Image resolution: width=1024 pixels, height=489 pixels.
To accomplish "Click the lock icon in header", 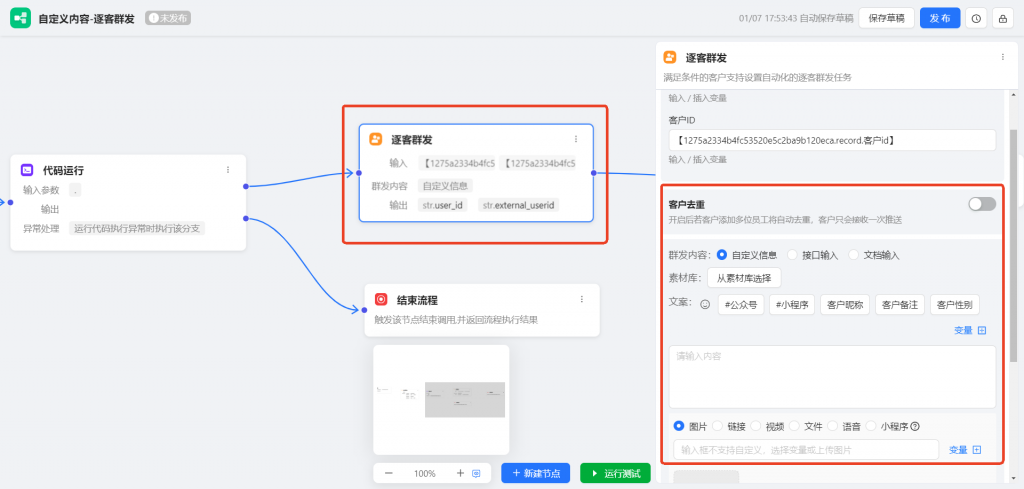I will click(1002, 18).
